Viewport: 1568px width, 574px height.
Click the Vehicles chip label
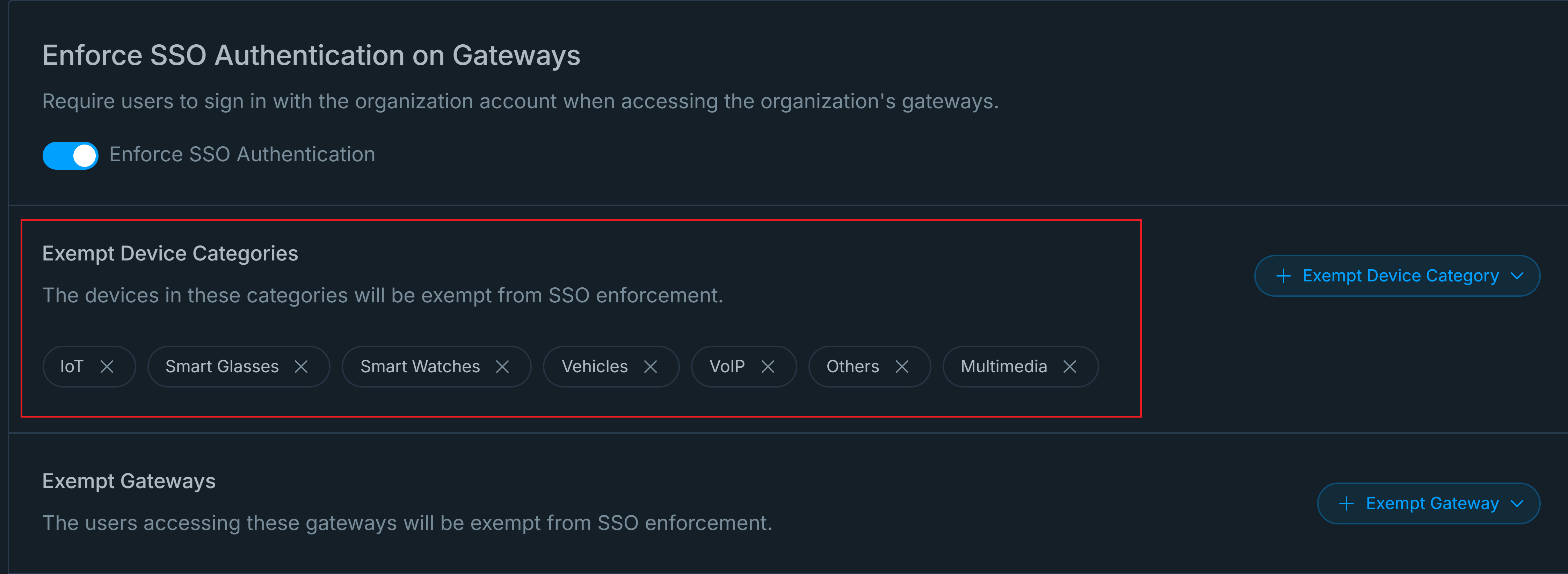595,367
